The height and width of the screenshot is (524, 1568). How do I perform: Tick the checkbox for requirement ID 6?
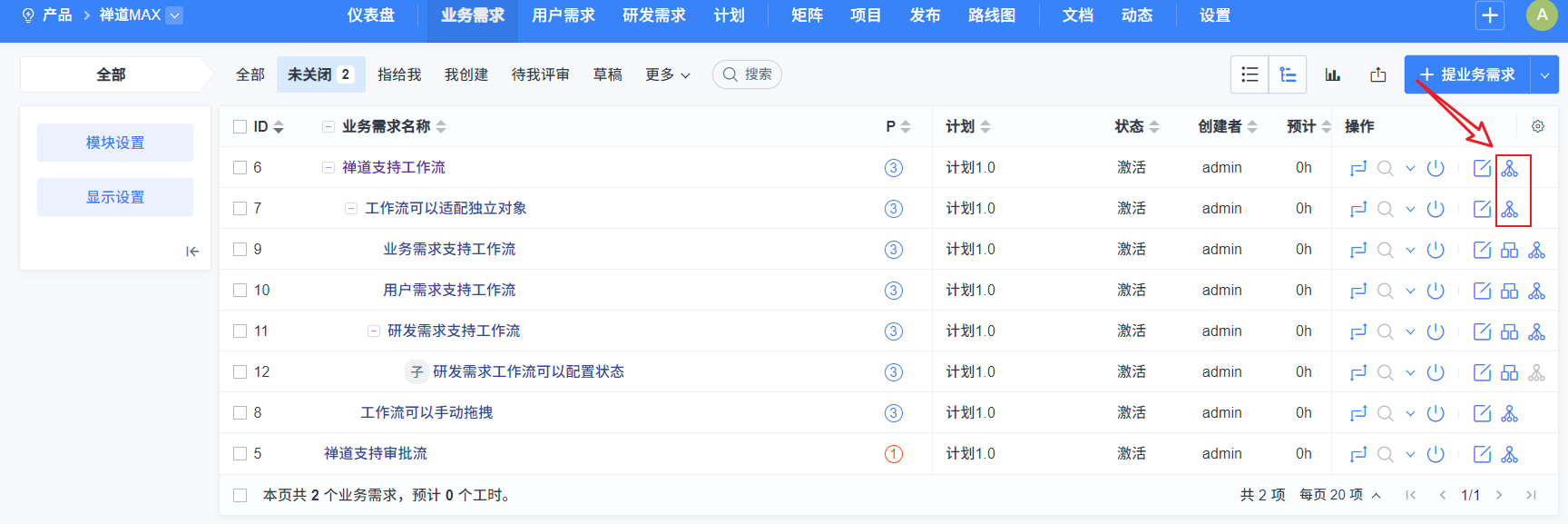pyautogui.click(x=240, y=167)
